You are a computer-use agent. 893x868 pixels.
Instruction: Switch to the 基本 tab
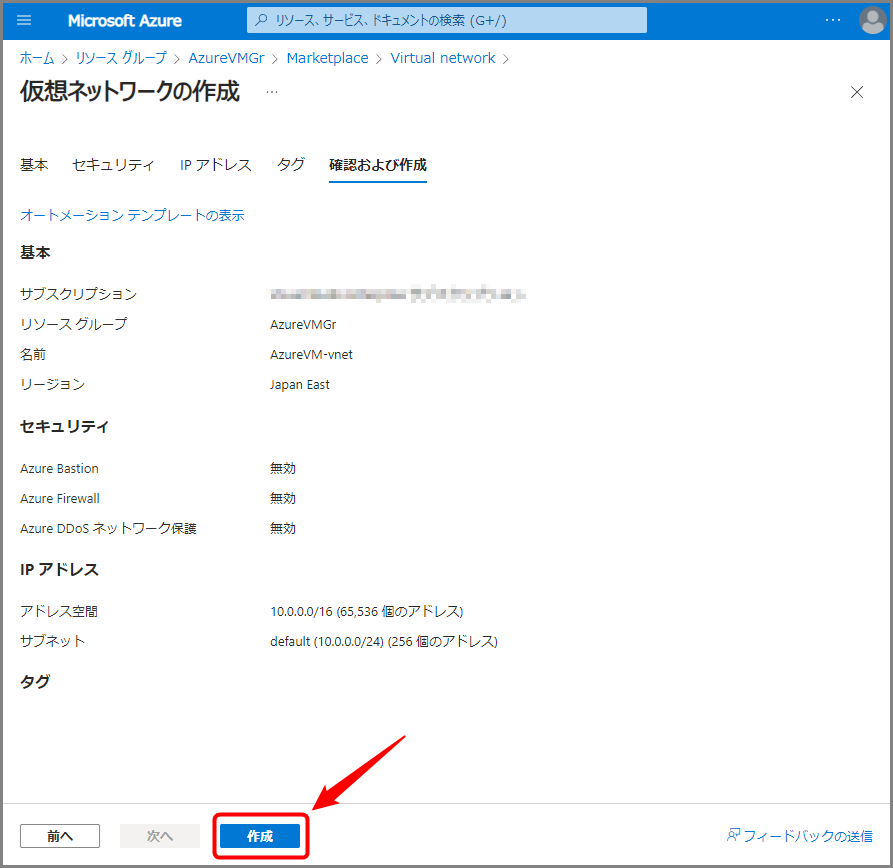34,165
